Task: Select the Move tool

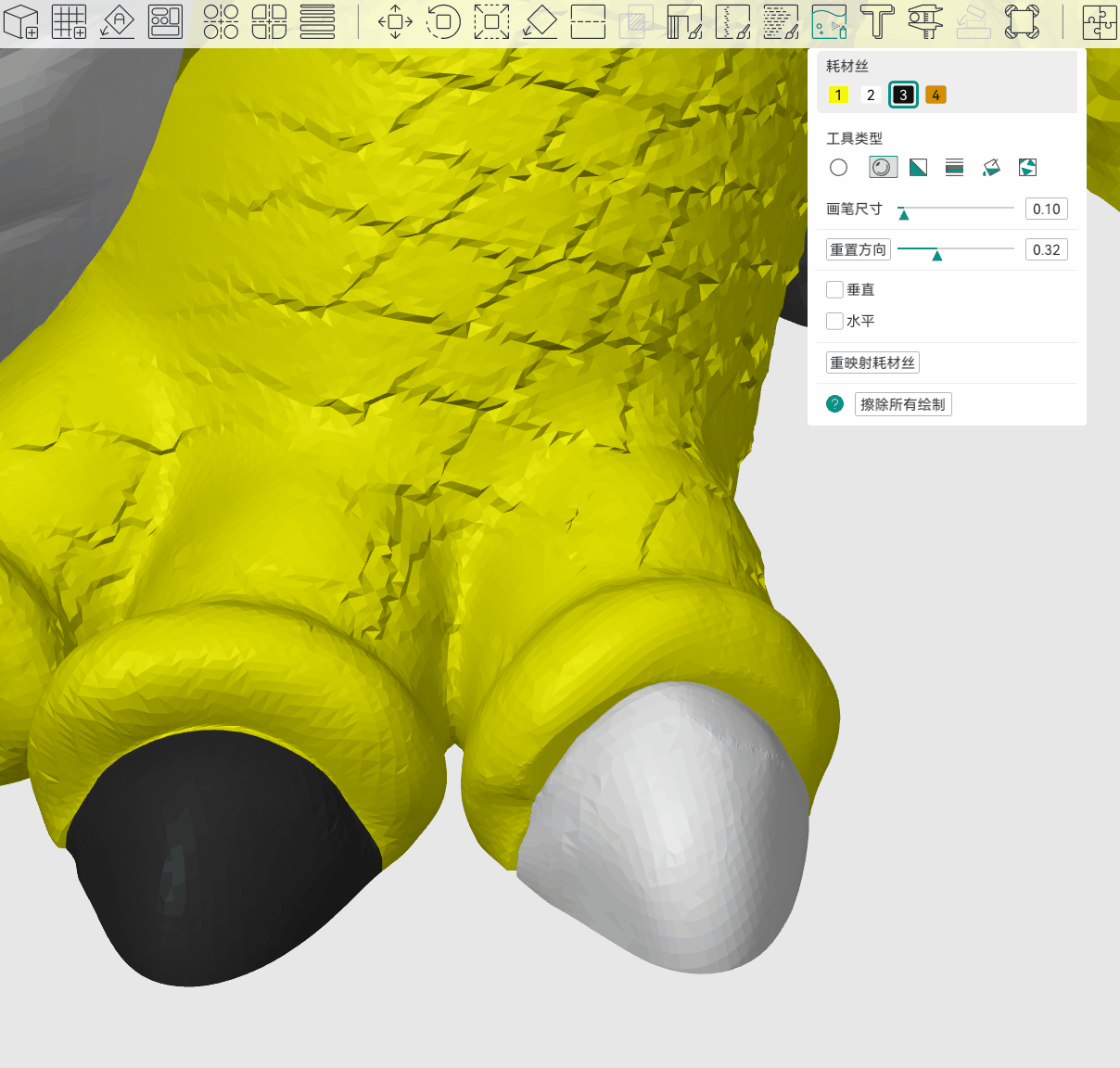Action: 395,21
